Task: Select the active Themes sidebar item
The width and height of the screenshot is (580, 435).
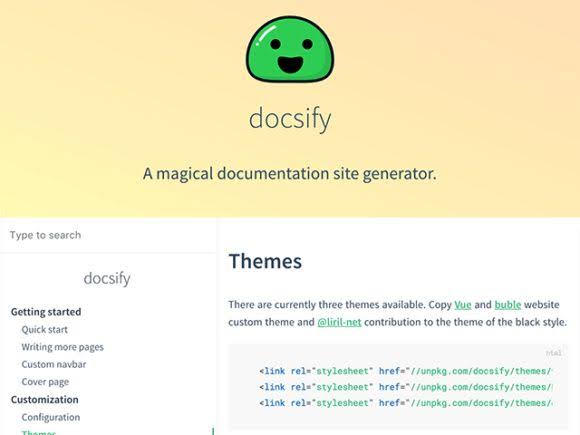Action: point(38,432)
